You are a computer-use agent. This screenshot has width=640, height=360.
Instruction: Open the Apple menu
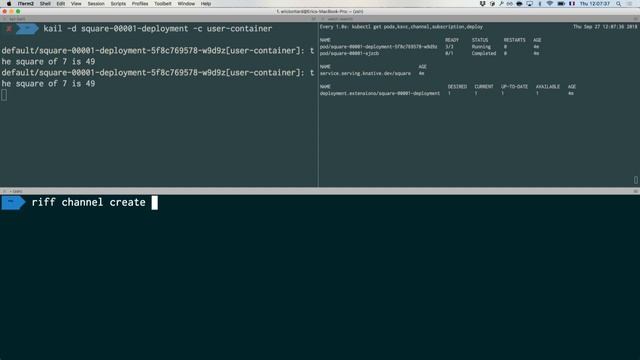click(x=9, y=4)
